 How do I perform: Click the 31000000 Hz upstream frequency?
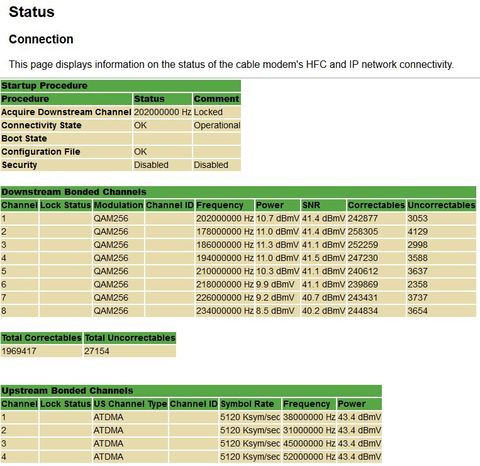309,430
